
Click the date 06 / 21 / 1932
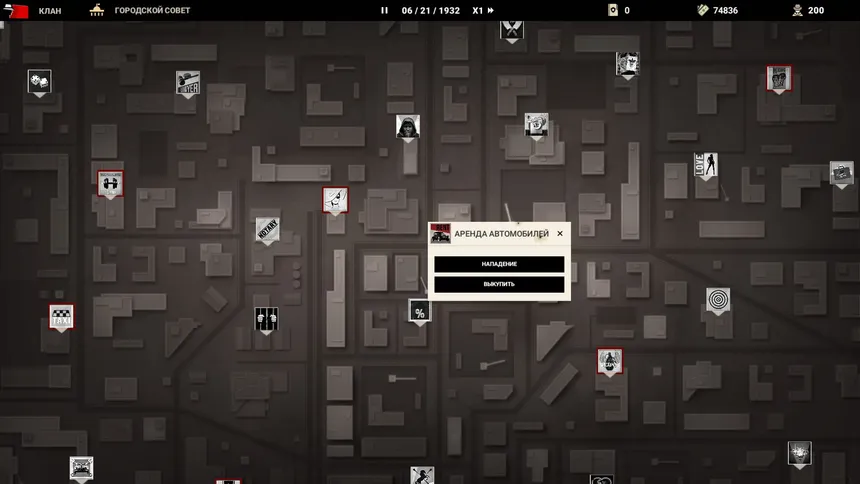pyautogui.click(x=431, y=10)
